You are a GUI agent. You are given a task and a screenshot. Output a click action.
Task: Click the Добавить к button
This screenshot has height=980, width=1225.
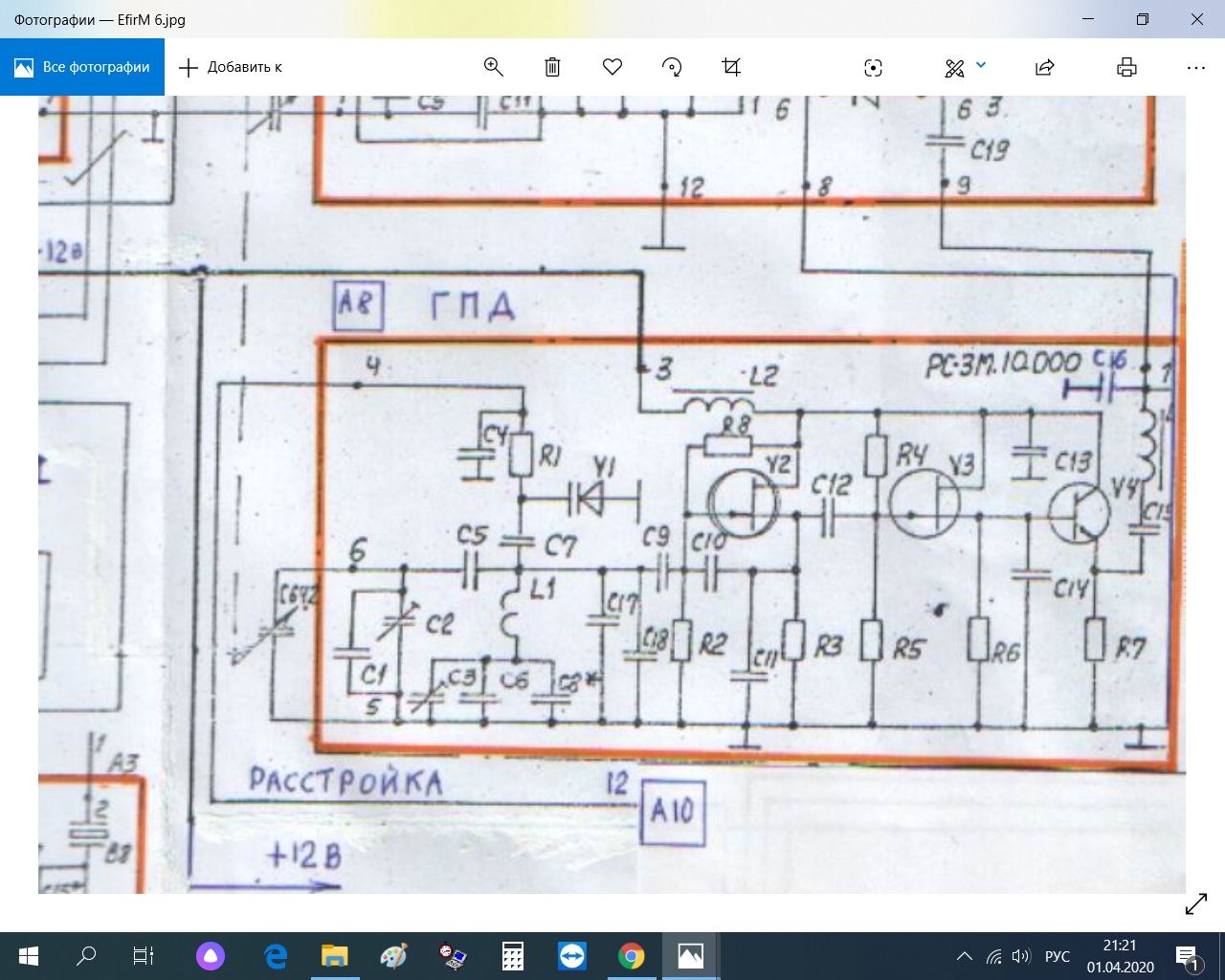click(231, 67)
